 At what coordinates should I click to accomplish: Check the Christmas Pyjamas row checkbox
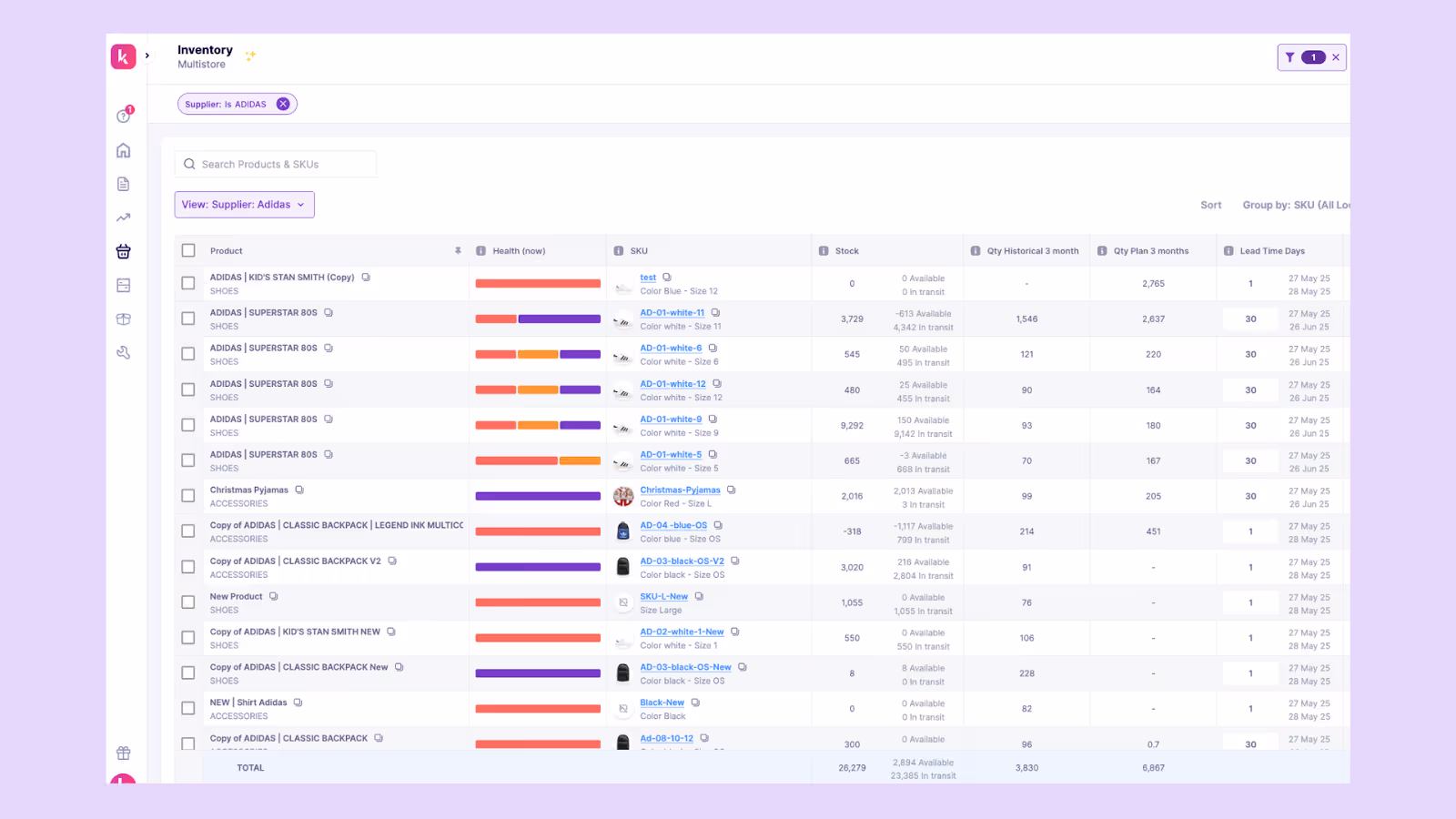coord(188,496)
